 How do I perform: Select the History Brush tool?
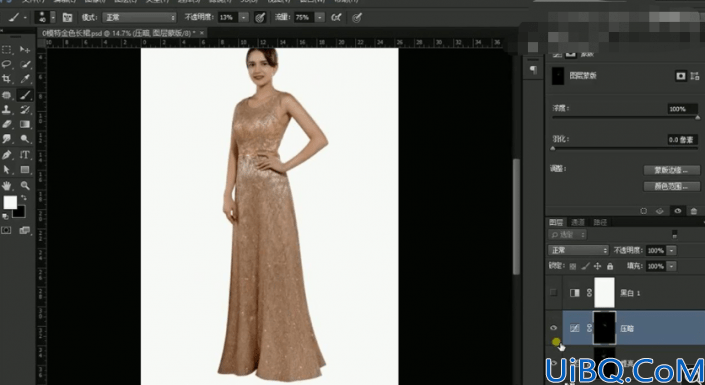click(25, 109)
